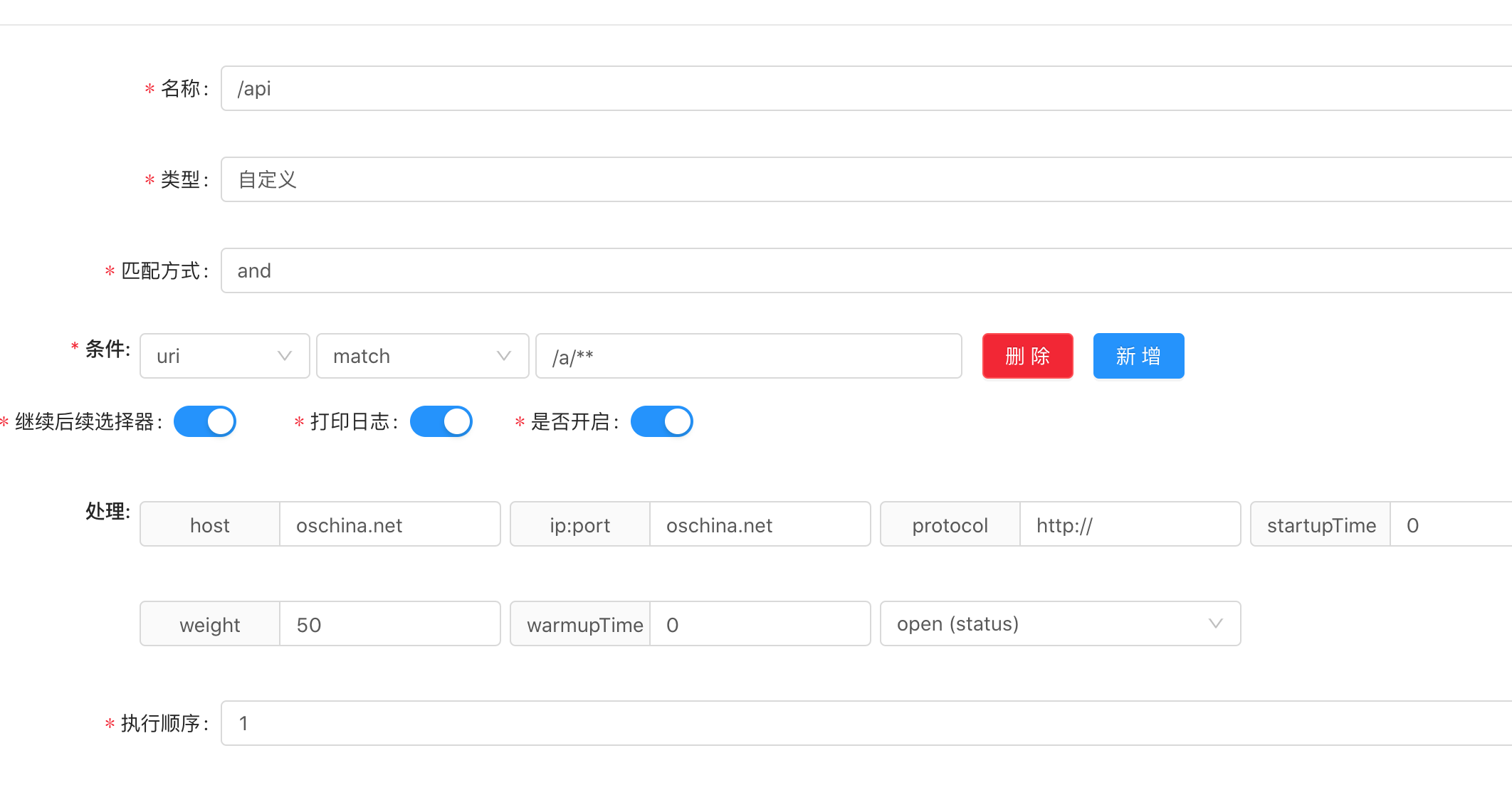The height and width of the screenshot is (790, 1512).
Task: Click the warmupTime input field
Action: [x=759, y=624]
